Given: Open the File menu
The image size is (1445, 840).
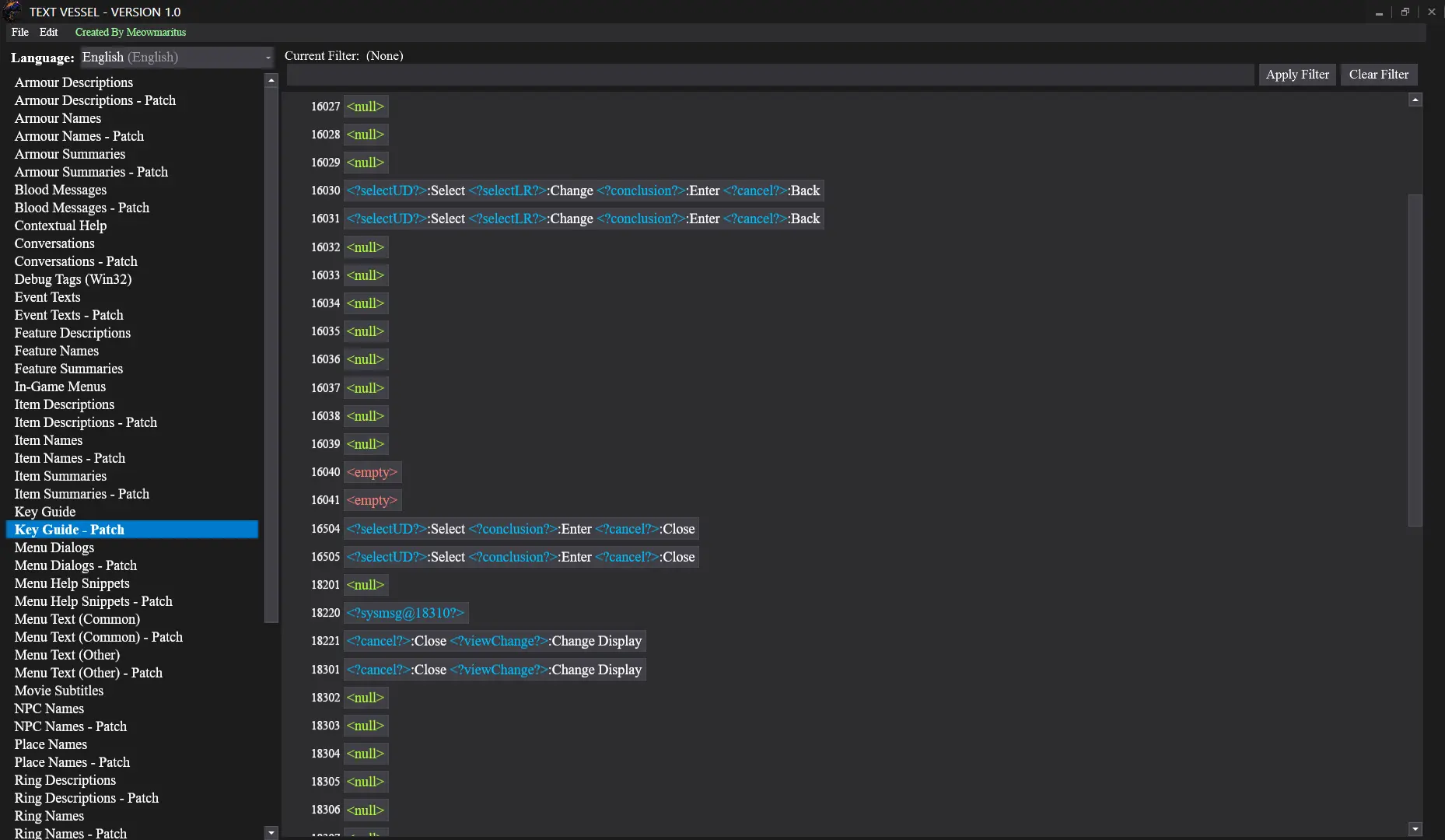Looking at the screenshot, I should pos(20,32).
